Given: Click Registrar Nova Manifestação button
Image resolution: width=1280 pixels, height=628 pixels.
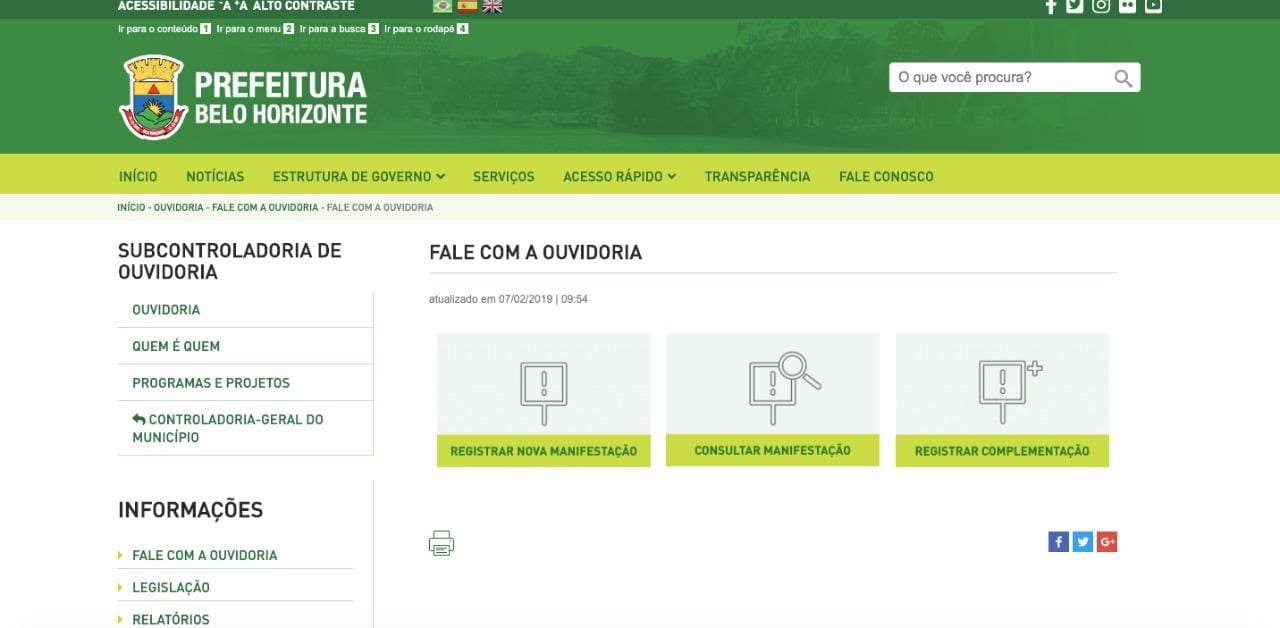Looking at the screenshot, I should [544, 451].
